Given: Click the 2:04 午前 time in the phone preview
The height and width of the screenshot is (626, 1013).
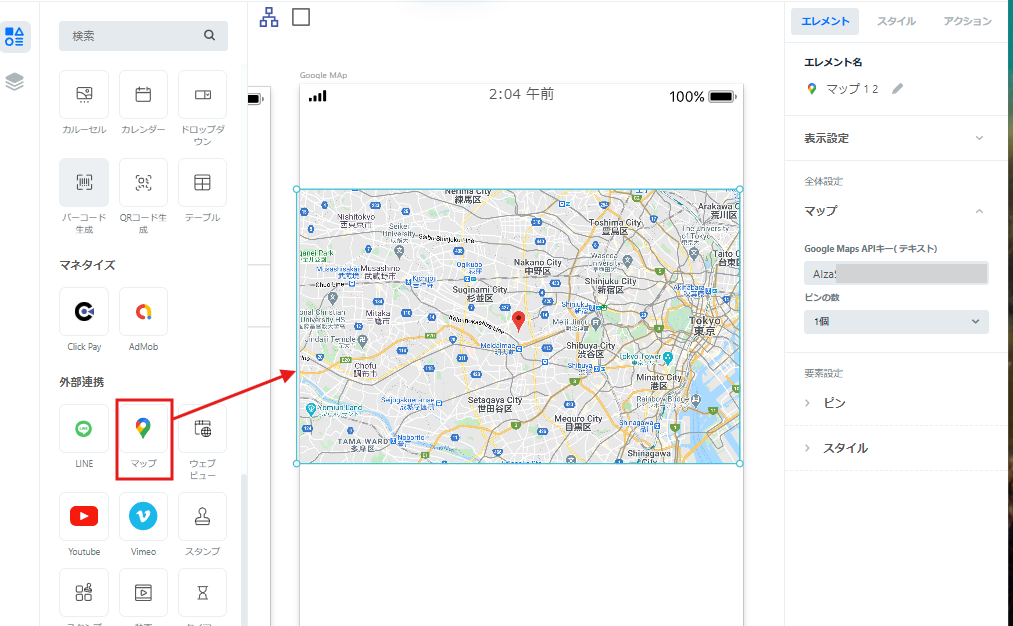Looking at the screenshot, I should [521, 94].
